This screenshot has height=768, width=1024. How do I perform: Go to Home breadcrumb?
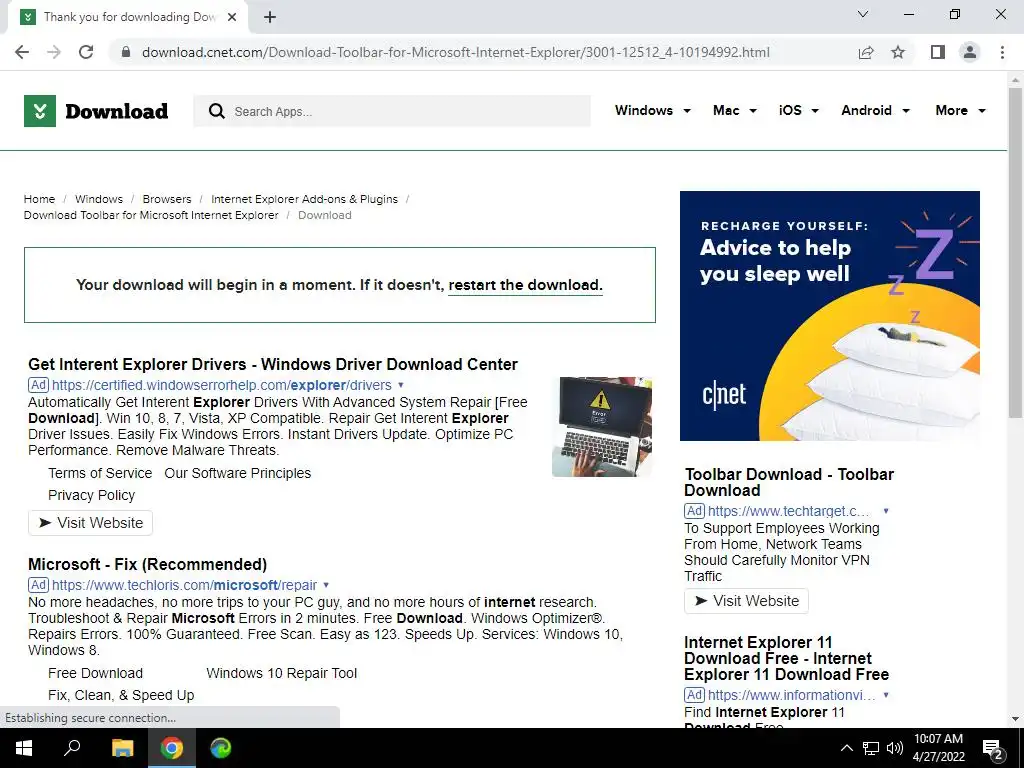coord(39,199)
